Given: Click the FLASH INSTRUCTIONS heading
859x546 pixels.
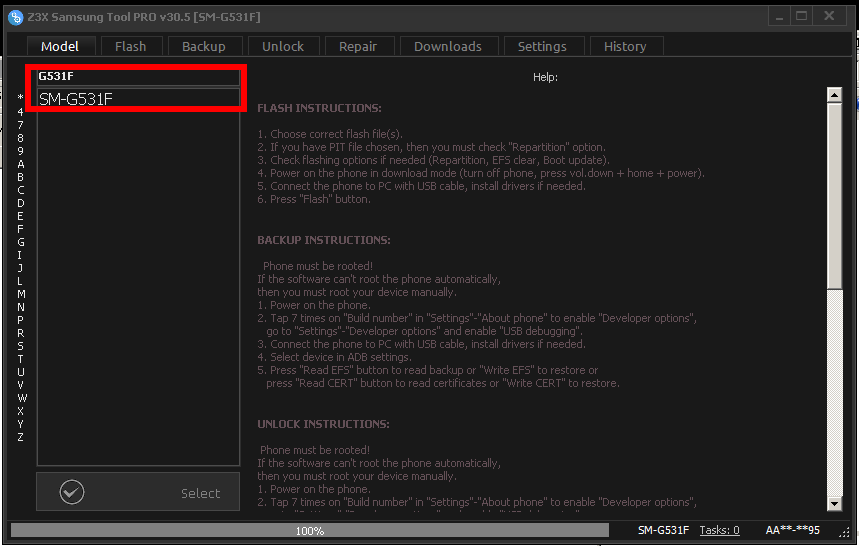Looking at the screenshot, I should pyautogui.click(x=319, y=108).
